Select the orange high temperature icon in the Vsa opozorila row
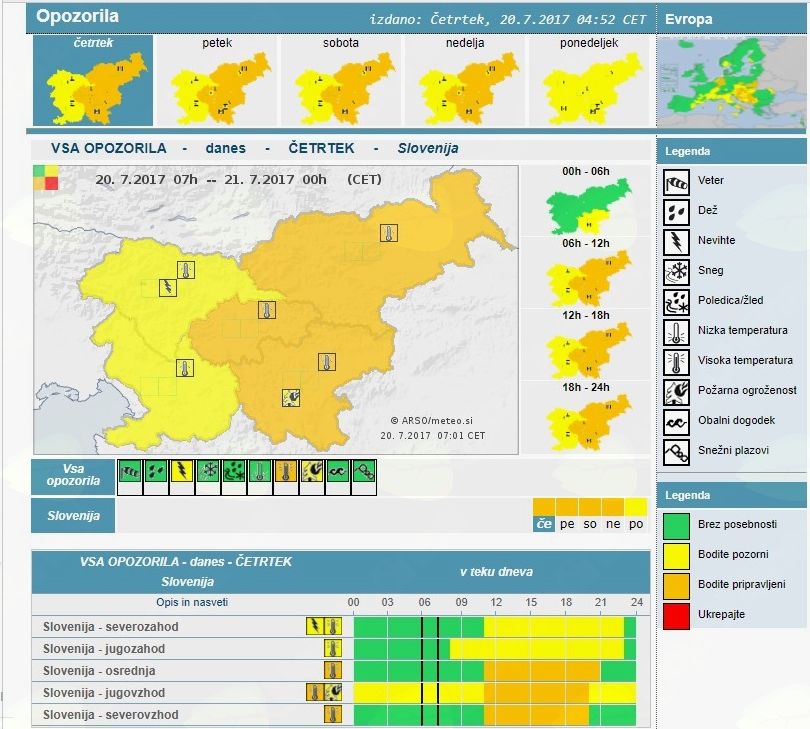The height and width of the screenshot is (729, 810). pos(286,470)
